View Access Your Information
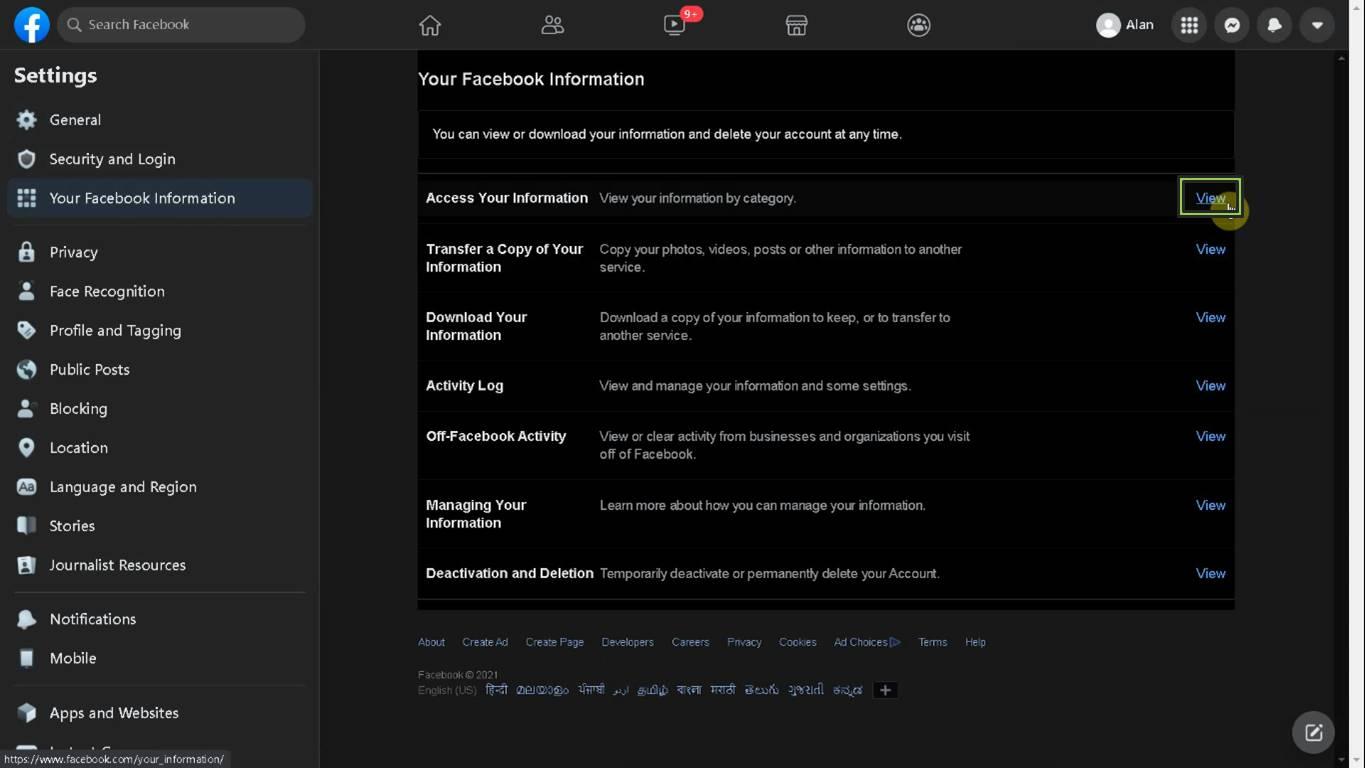The height and width of the screenshot is (768, 1365). tap(1210, 198)
